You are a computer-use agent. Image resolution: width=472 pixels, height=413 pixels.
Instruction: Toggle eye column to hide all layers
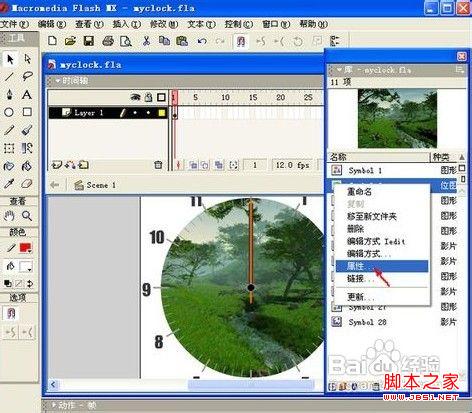[135, 97]
